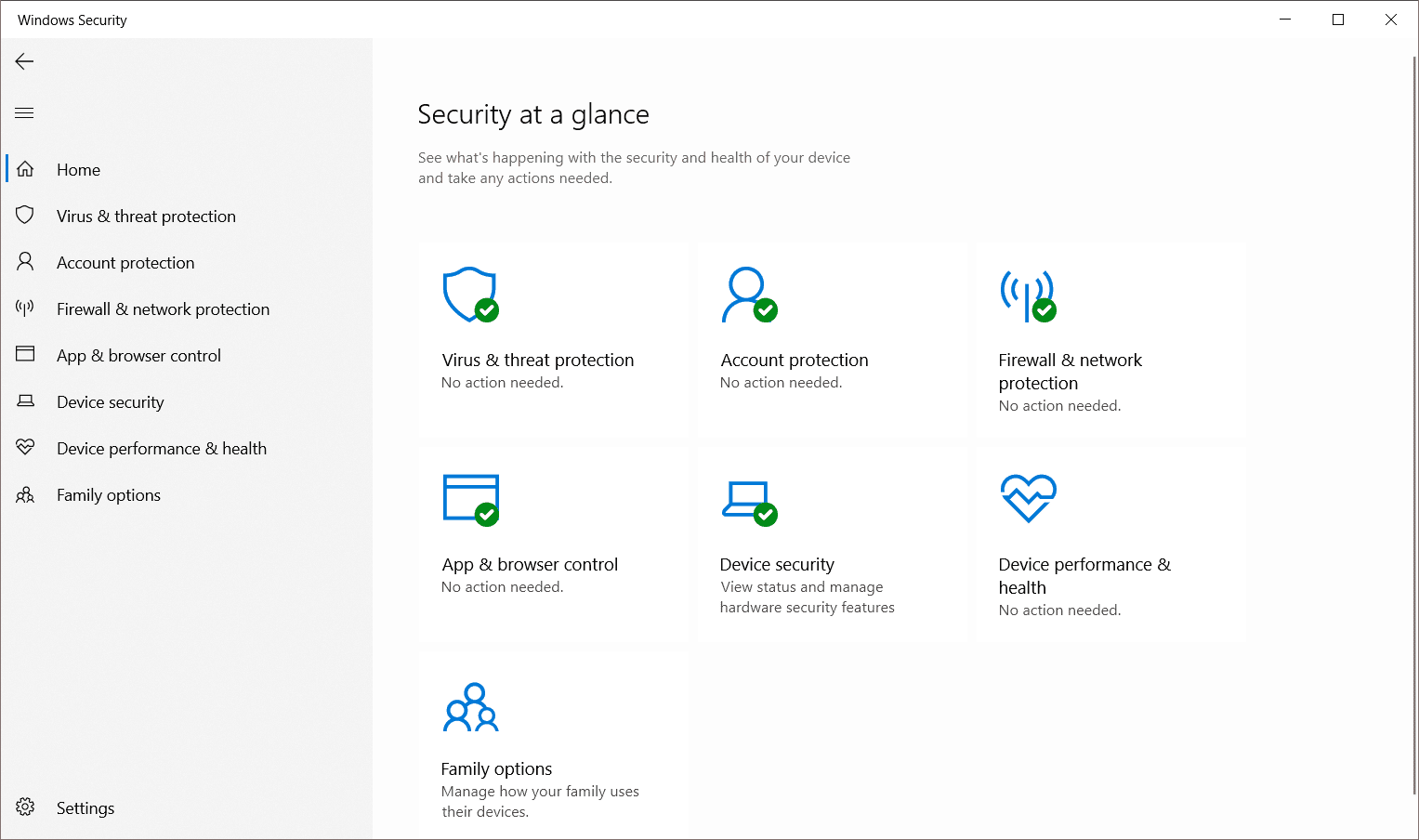Open the Device security card title
Screen dimensions: 1419x840
(x=777, y=564)
